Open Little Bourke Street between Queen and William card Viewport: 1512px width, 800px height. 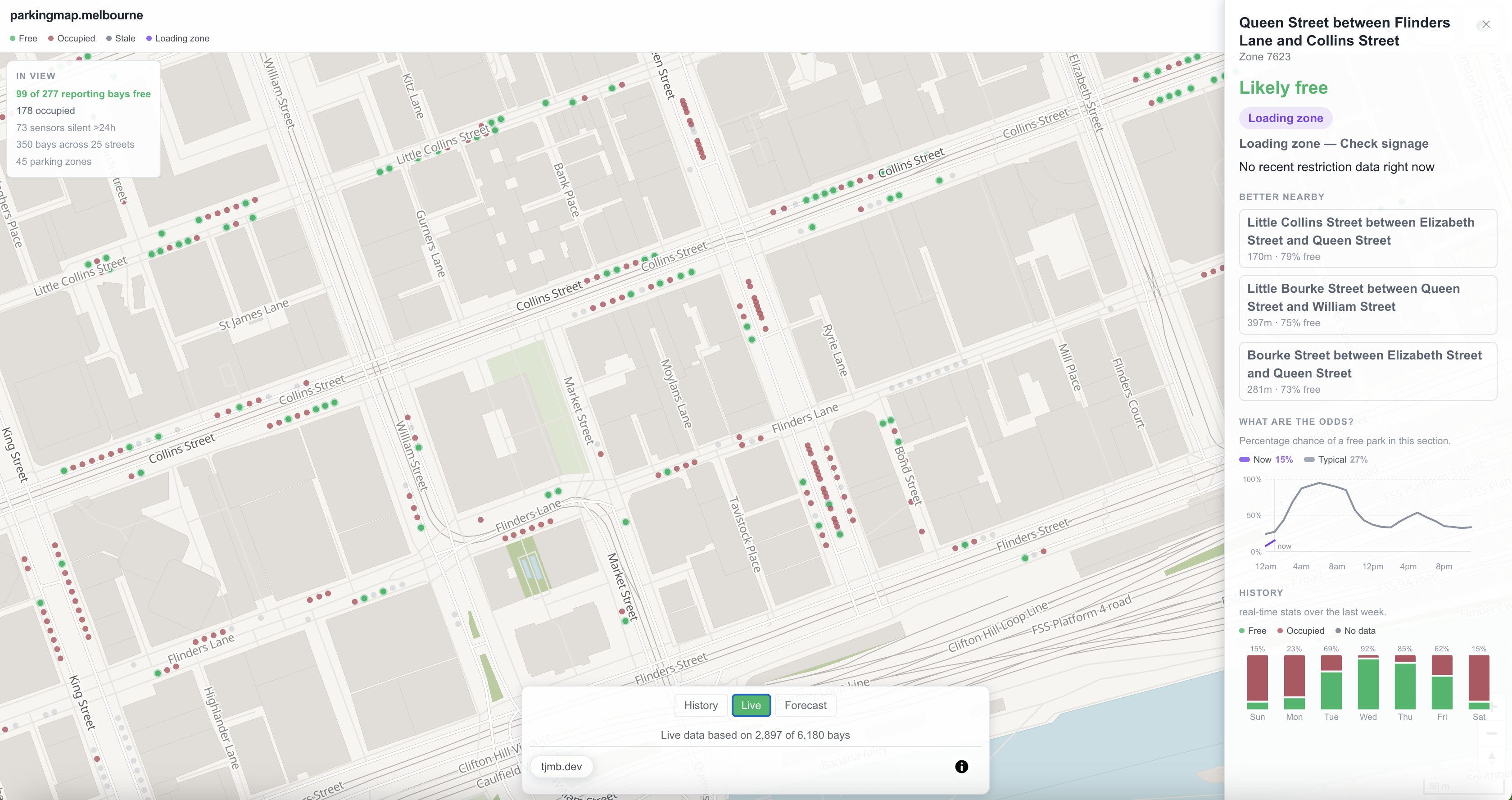pos(1367,305)
